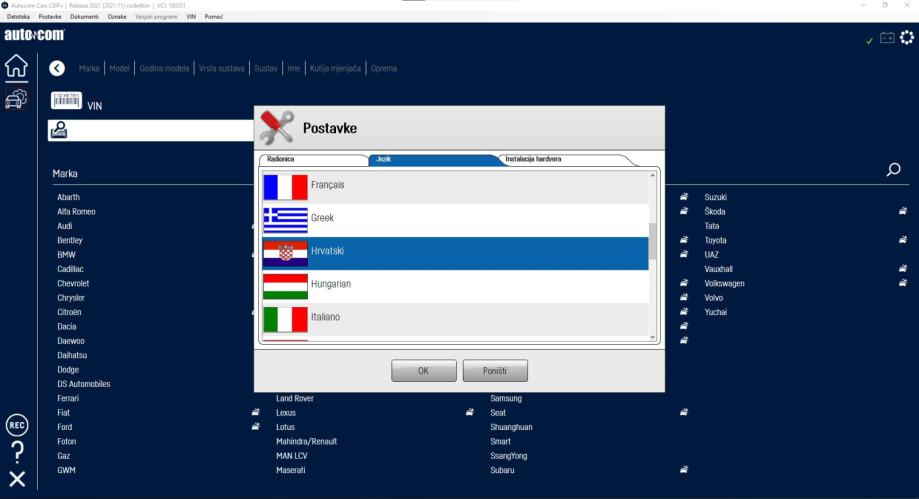Viewport: 919px width, 499px height.
Task: Select Greek in the language list
Action: coord(455,220)
